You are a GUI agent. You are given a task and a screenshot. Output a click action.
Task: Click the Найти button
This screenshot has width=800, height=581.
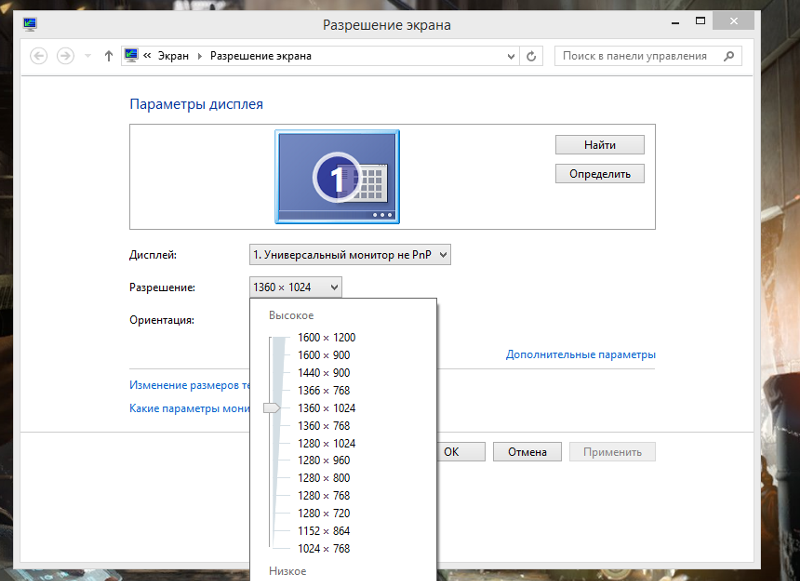599,145
